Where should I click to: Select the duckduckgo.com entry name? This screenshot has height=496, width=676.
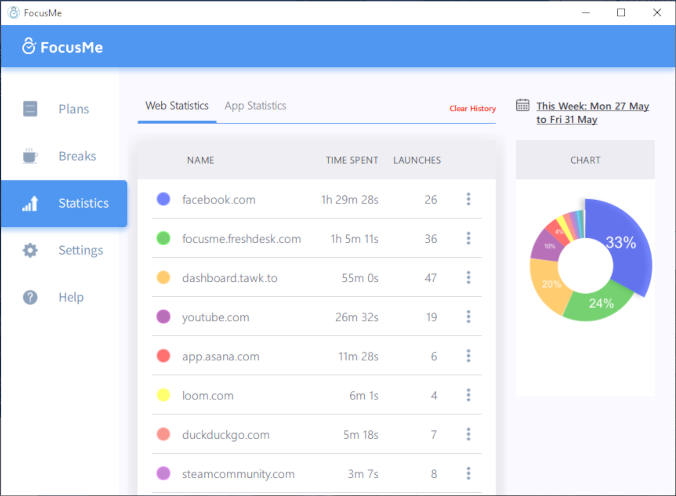225,435
